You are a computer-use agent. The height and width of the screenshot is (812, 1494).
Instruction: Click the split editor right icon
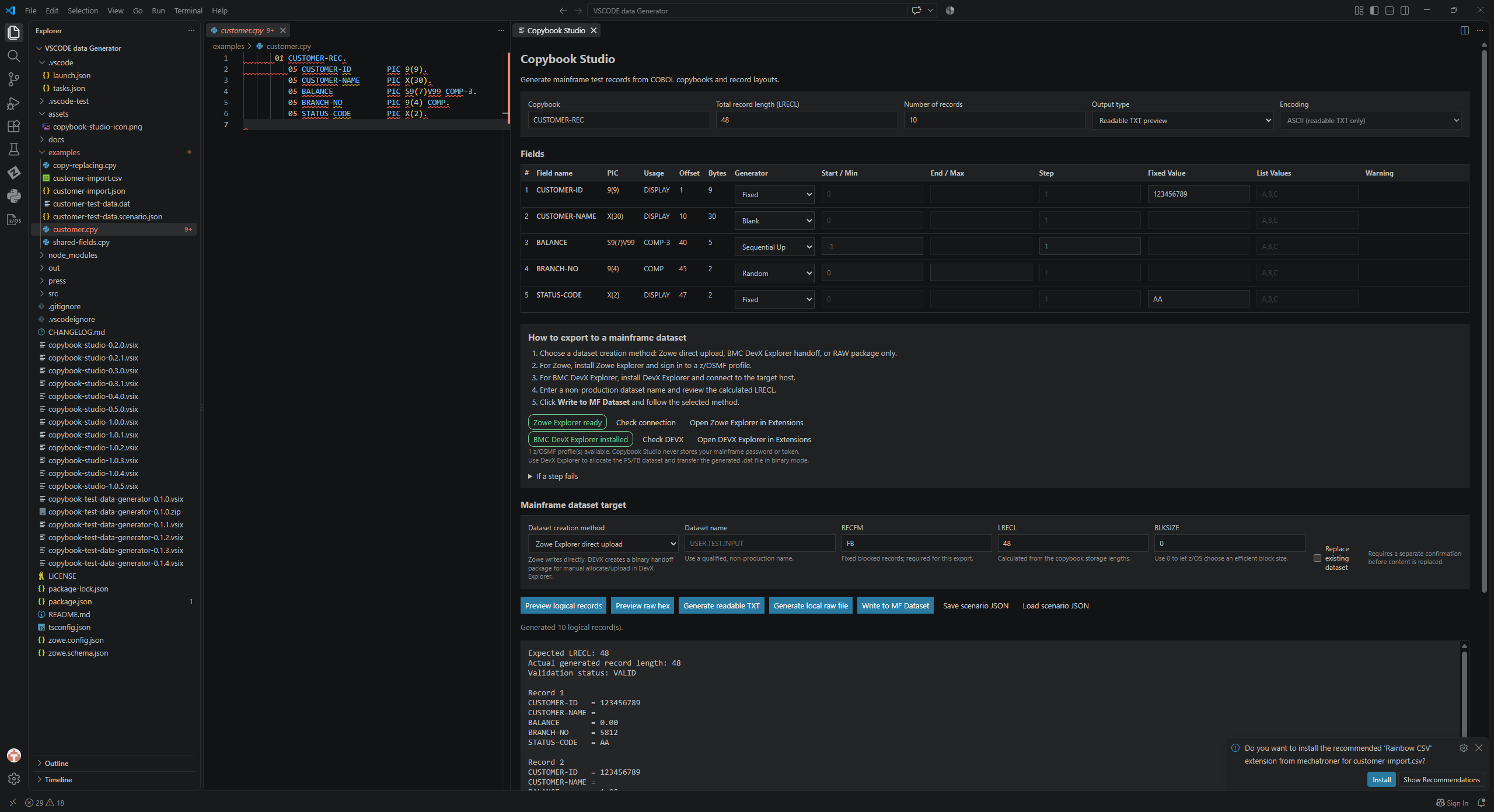click(x=1464, y=30)
